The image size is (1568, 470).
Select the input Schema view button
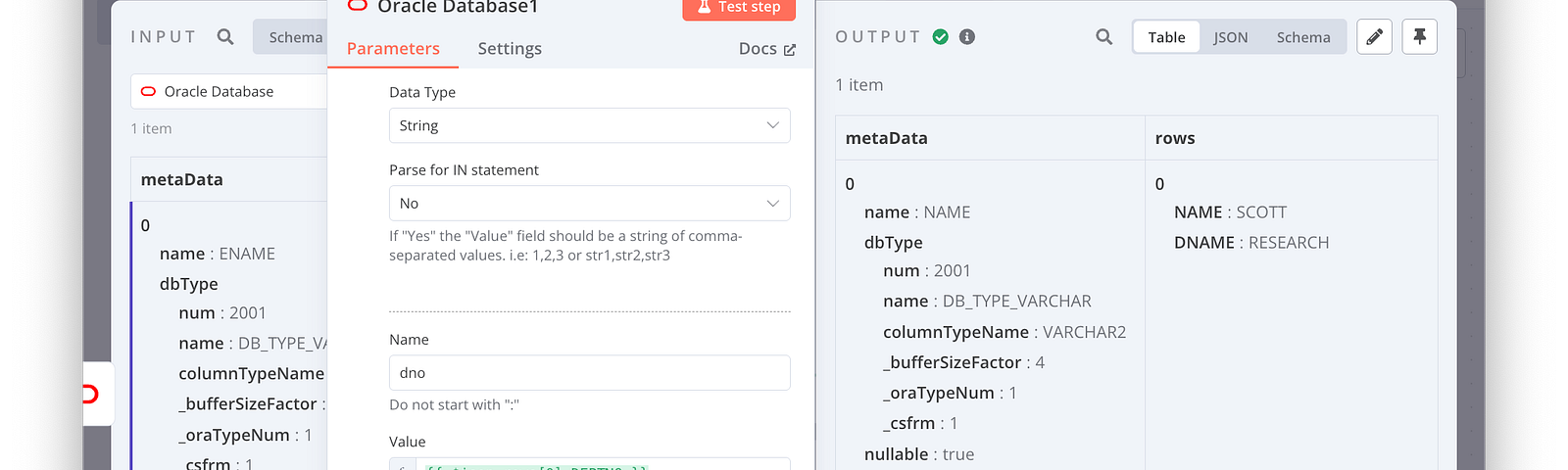coord(291,37)
